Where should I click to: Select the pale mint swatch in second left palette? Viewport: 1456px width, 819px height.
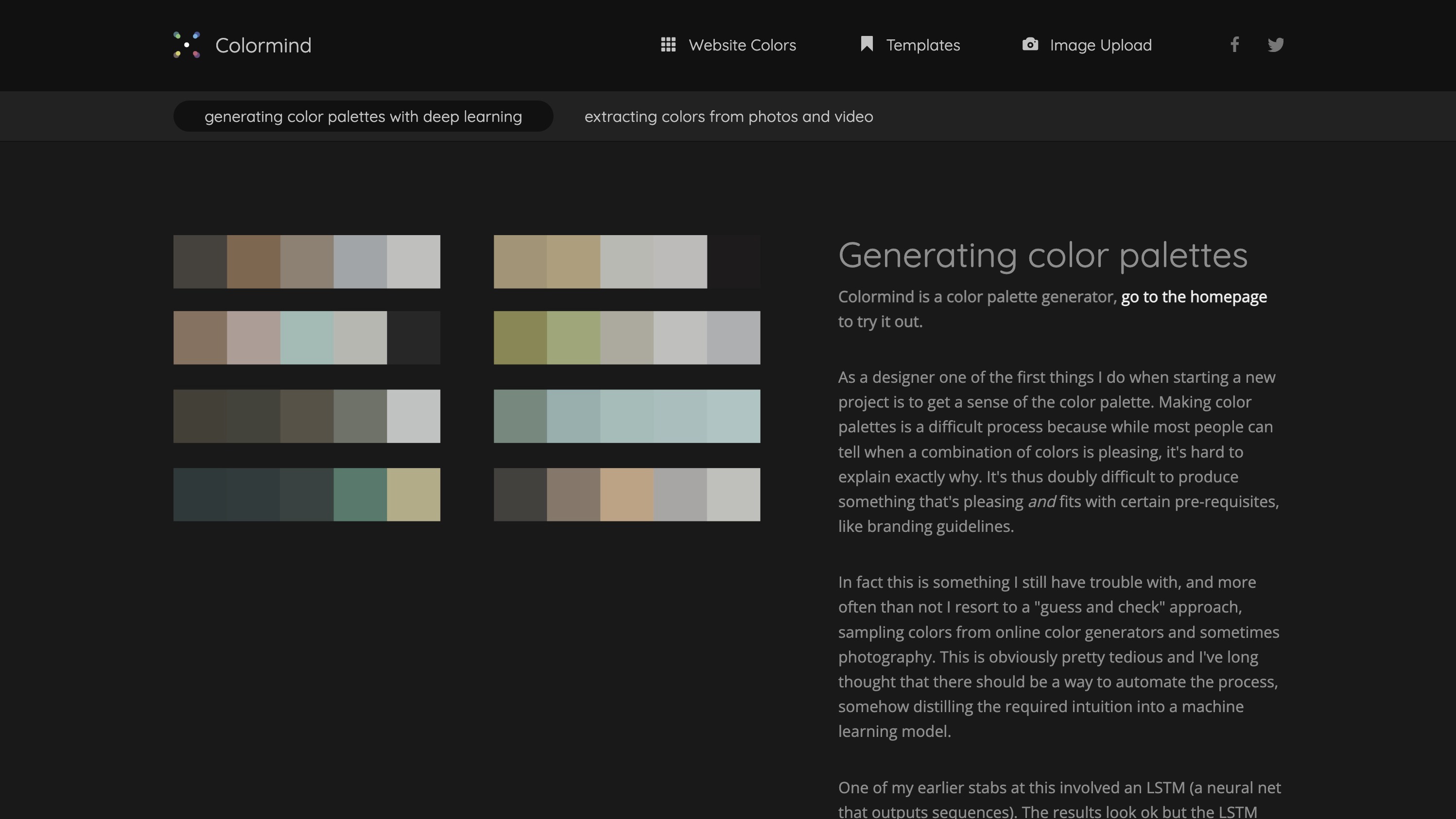pos(306,338)
